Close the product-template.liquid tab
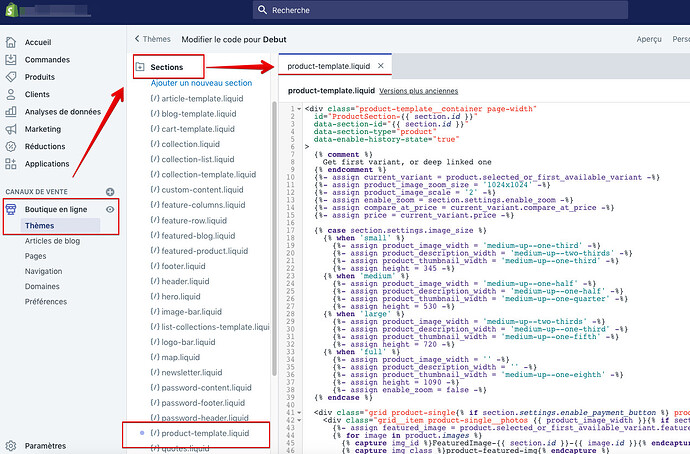The image size is (690, 454). [x=381, y=66]
